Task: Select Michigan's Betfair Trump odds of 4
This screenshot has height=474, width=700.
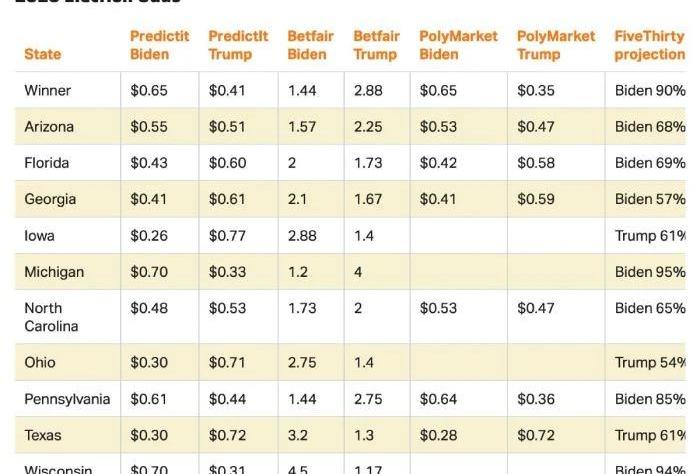Action: (358, 272)
